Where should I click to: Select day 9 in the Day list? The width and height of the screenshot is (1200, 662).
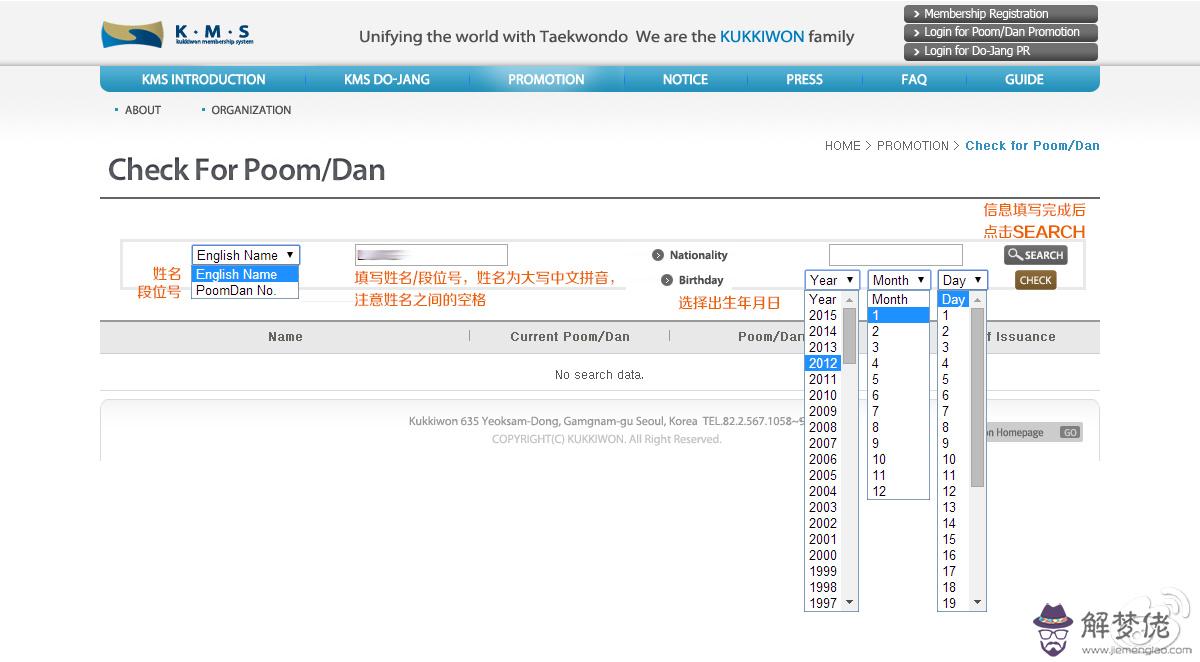[x=954, y=443]
